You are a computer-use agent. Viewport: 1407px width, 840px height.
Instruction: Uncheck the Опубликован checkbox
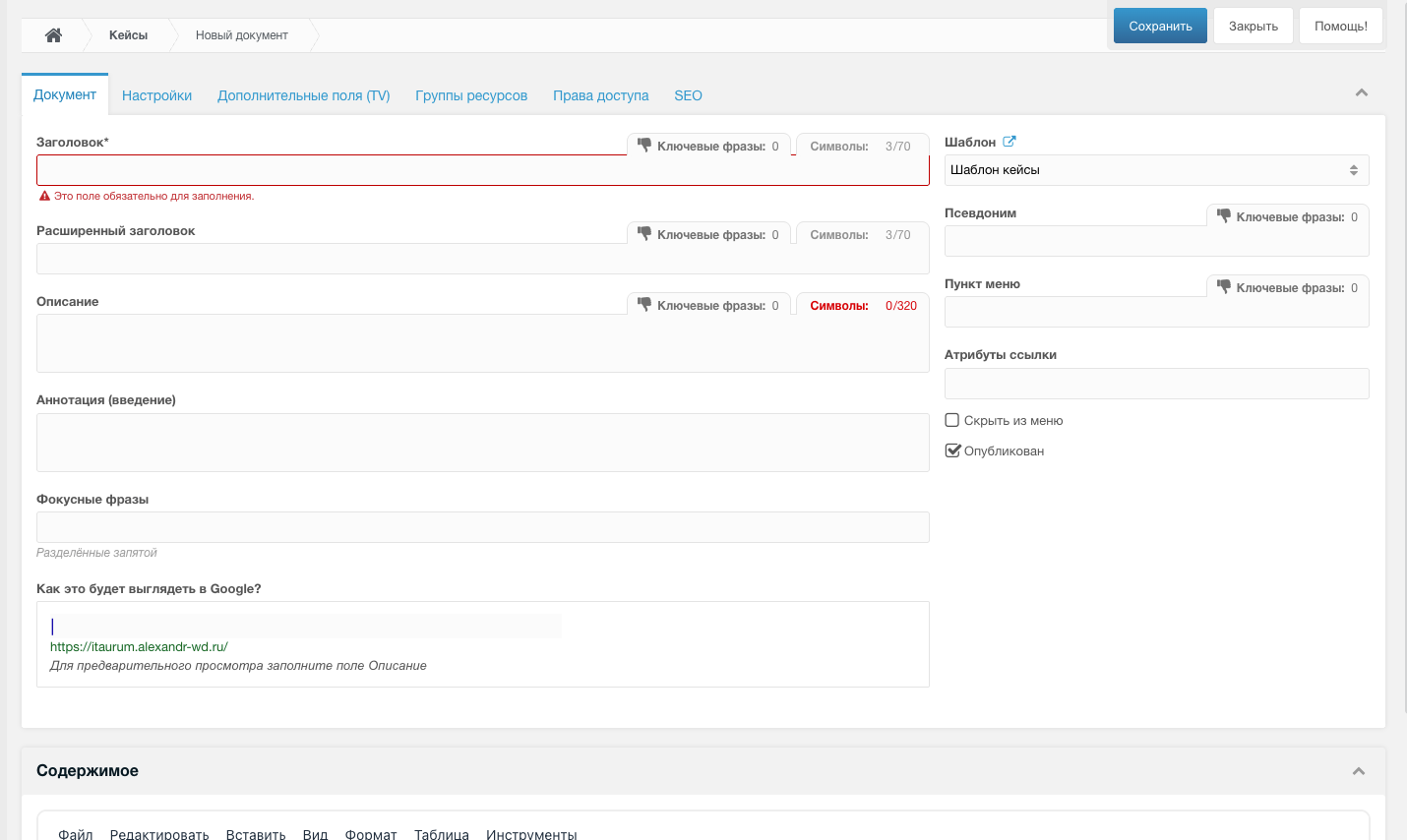[x=952, y=450]
